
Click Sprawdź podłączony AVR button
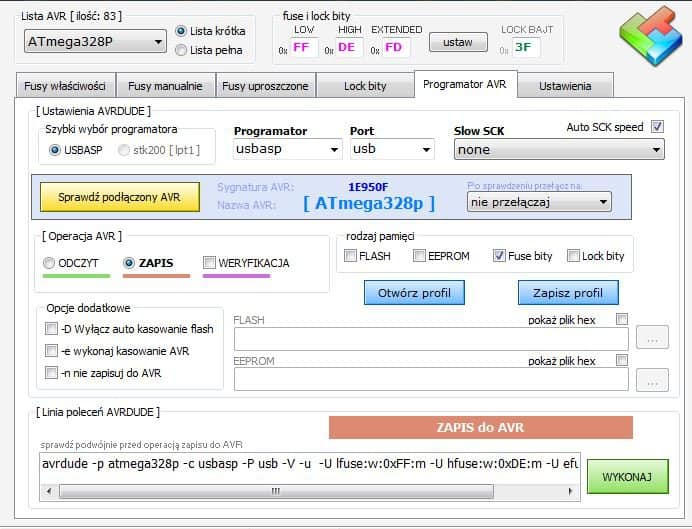click(x=120, y=197)
